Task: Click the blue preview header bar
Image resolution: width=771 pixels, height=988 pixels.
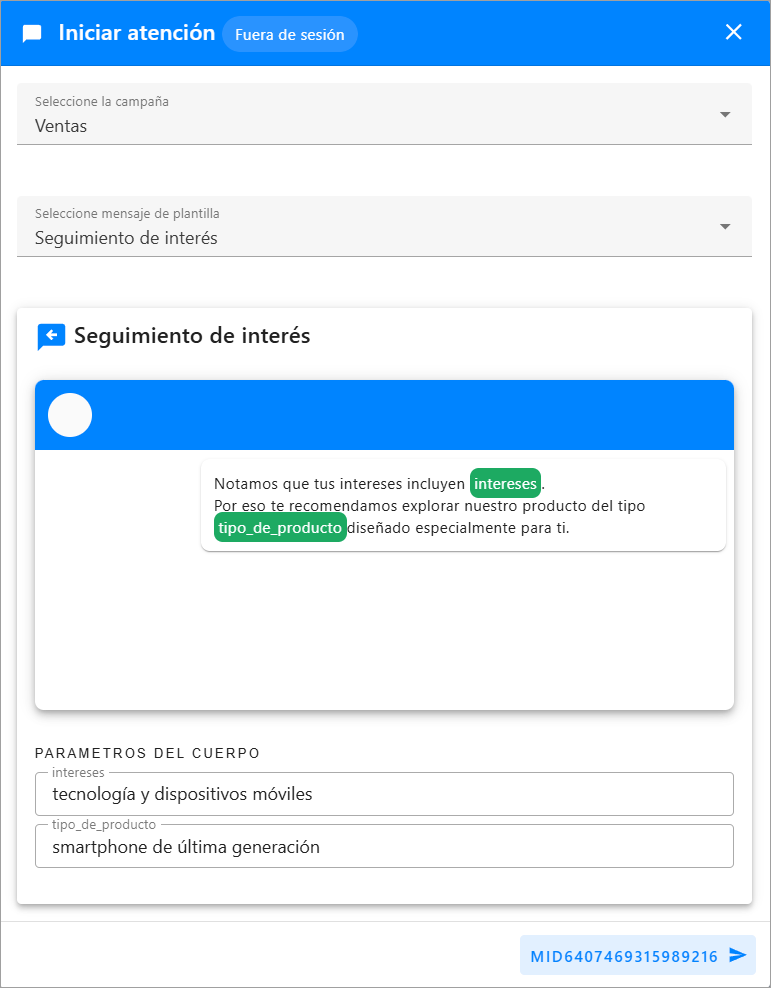Action: 400,415
